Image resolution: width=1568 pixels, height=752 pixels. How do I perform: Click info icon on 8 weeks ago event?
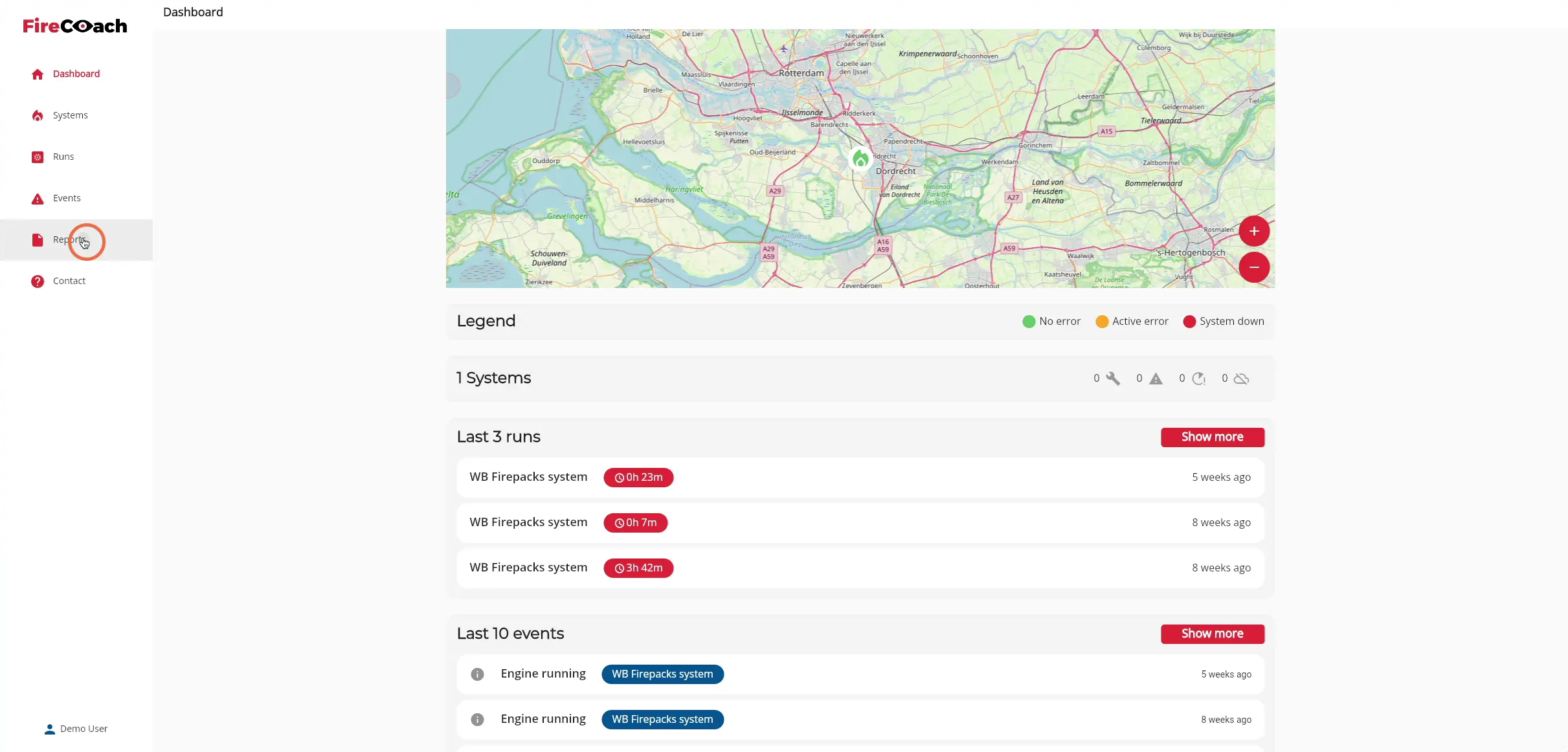[477, 720]
